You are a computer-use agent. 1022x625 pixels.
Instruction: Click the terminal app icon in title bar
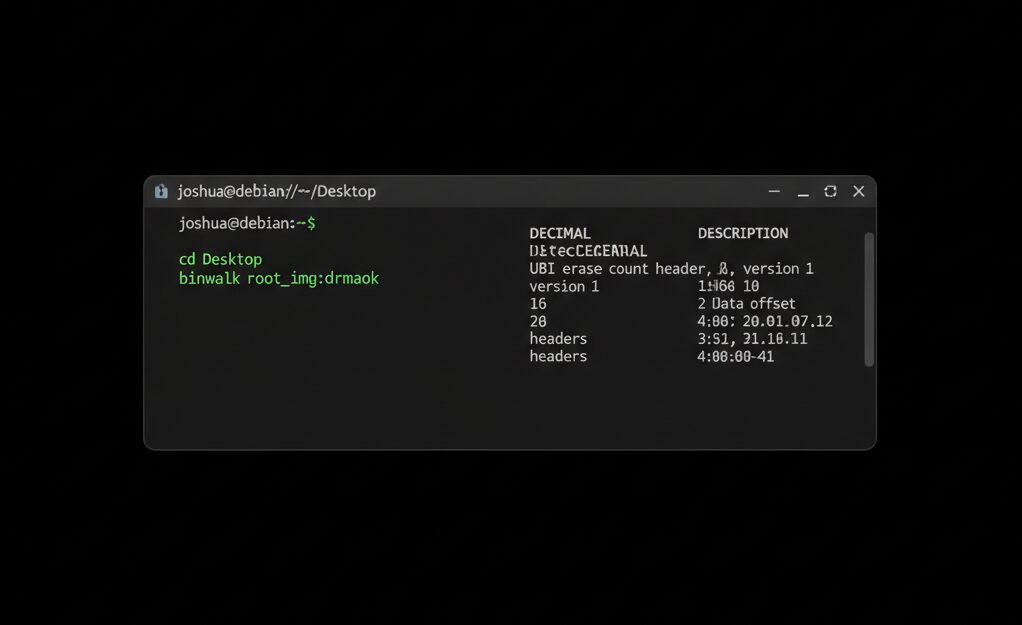click(161, 191)
